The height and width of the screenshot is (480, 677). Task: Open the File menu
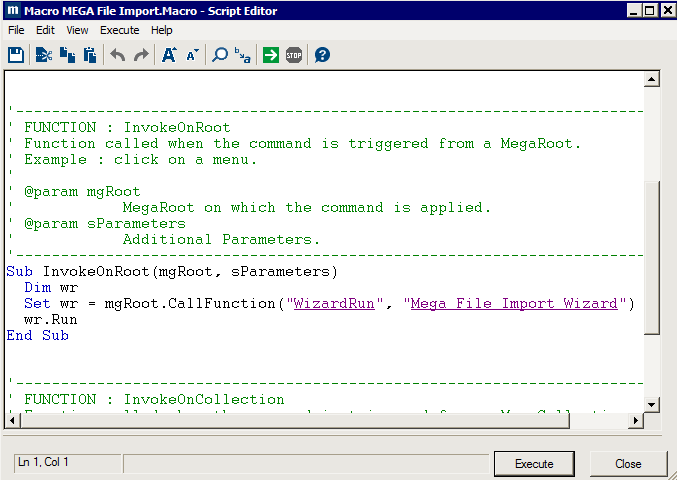(x=16, y=30)
